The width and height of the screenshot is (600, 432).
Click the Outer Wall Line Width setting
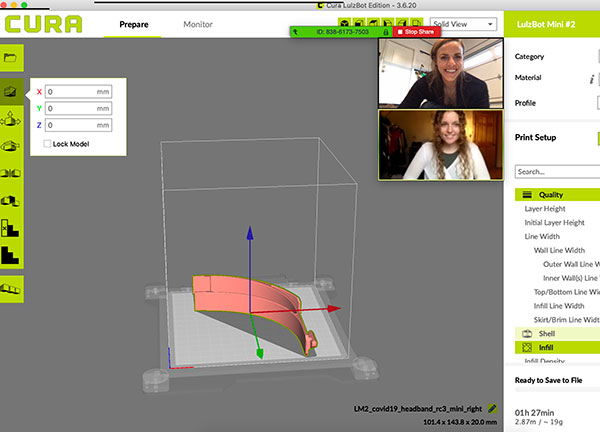tap(571, 264)
